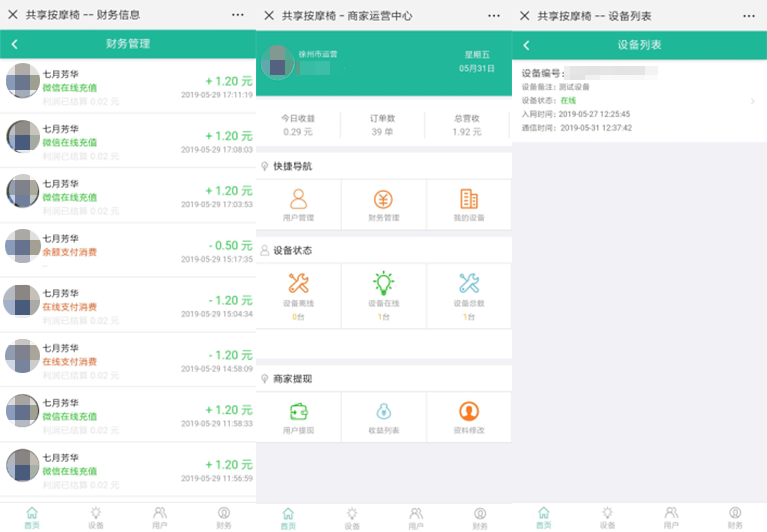Close the 财务信息 mini program window
The height and width of the screenshot is (532, 767).
click(x=13, y=15)
